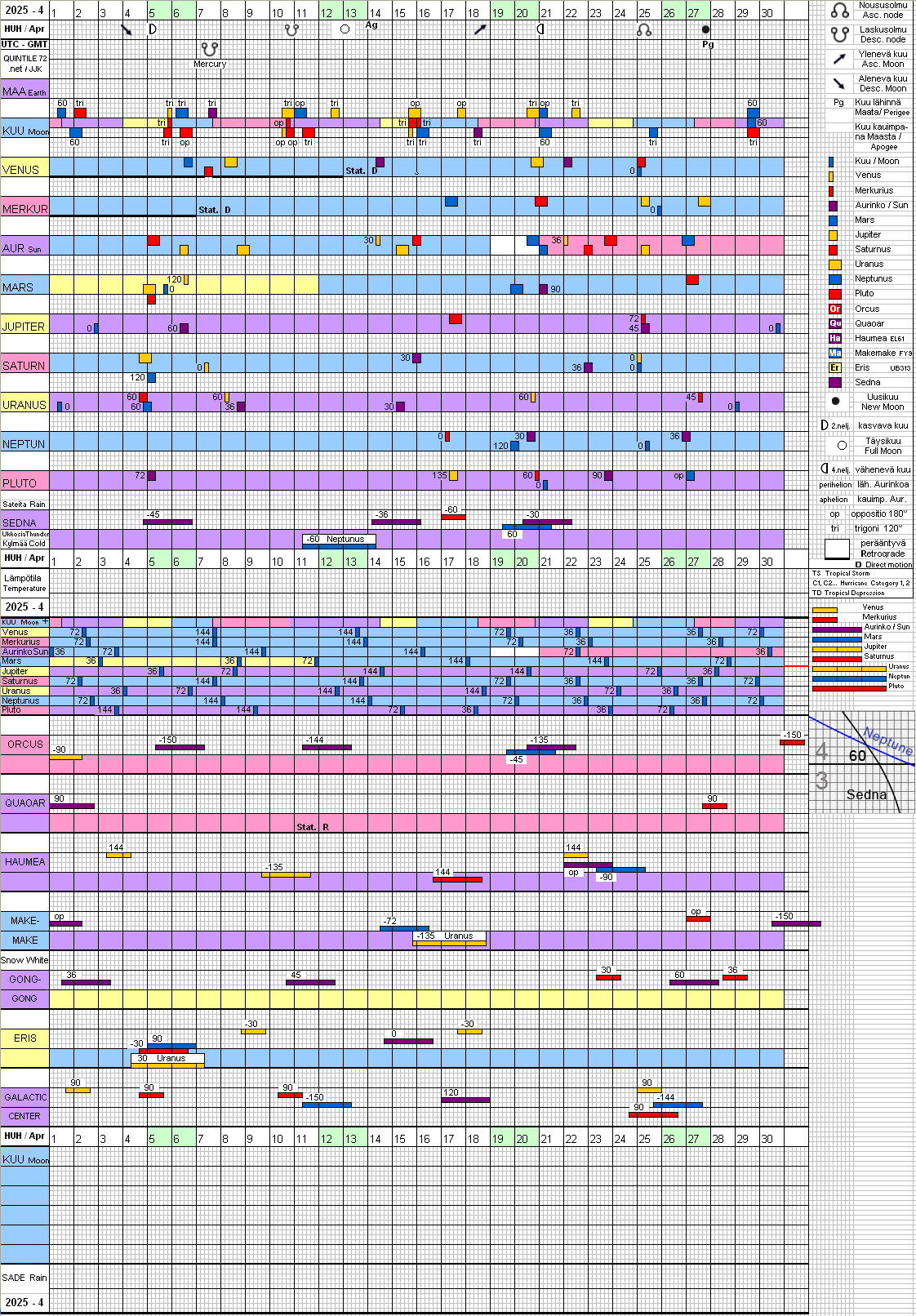Click the yellow Er Eris legend icon
Image resolution: width=916 pixels, height=1316 pixels.
(x=834, y=367)
